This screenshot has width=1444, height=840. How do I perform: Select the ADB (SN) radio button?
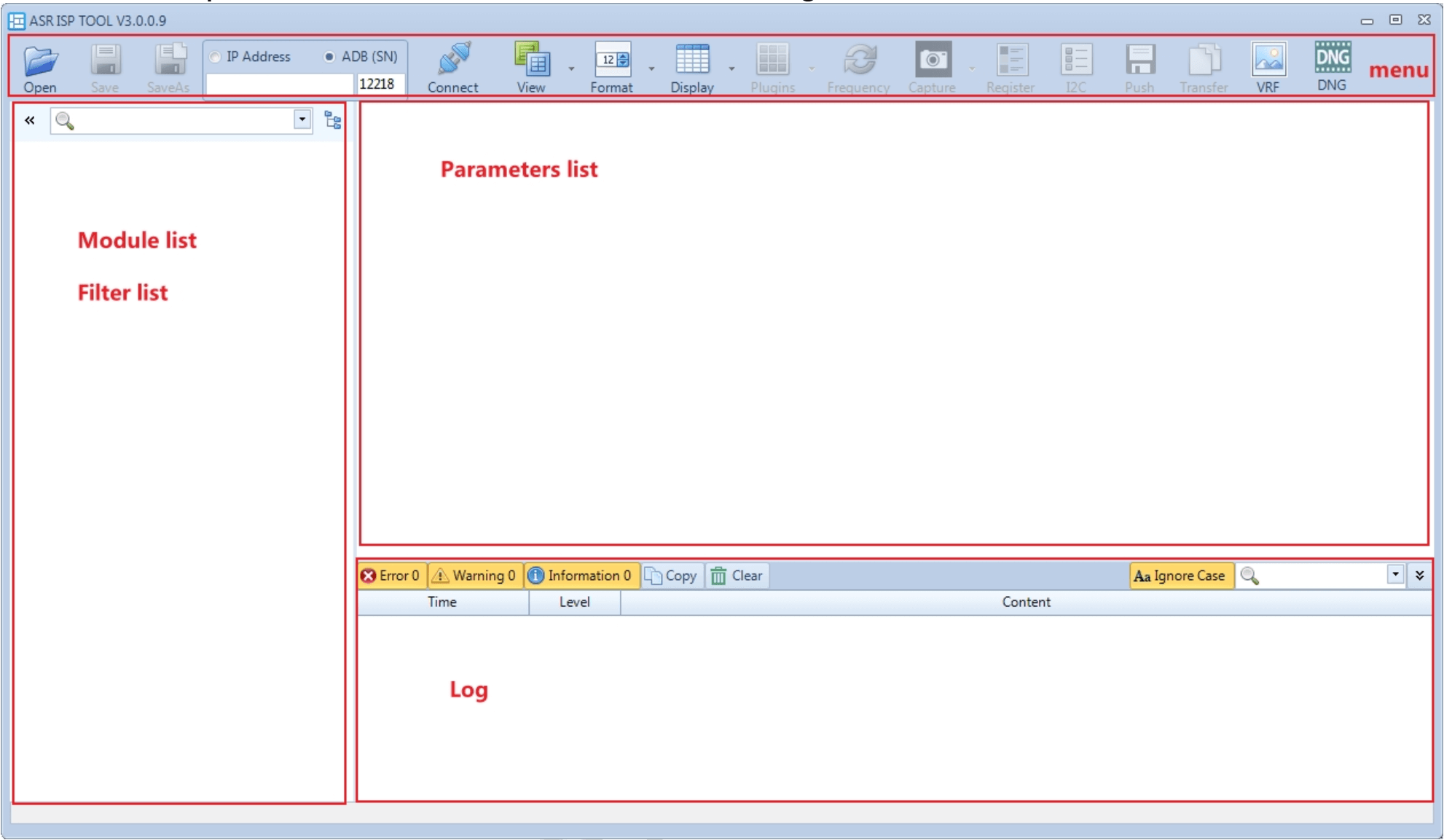(329, 57)
